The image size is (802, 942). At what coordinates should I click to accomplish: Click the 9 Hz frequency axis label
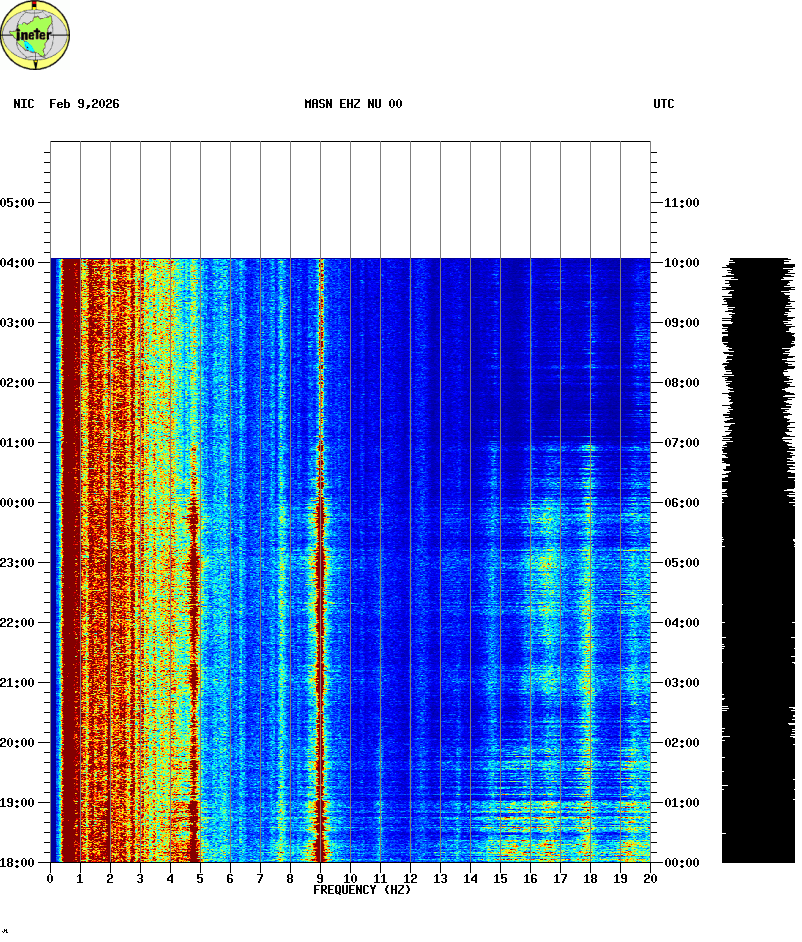pos(320,879)
